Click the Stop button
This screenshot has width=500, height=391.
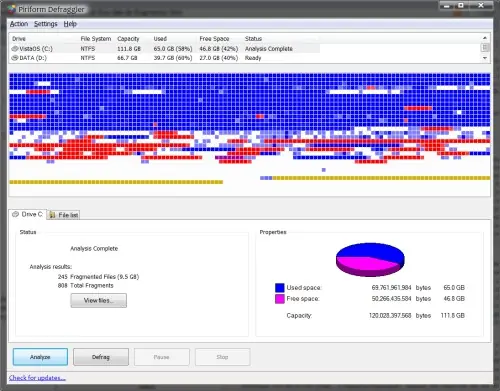coord(222,357)
